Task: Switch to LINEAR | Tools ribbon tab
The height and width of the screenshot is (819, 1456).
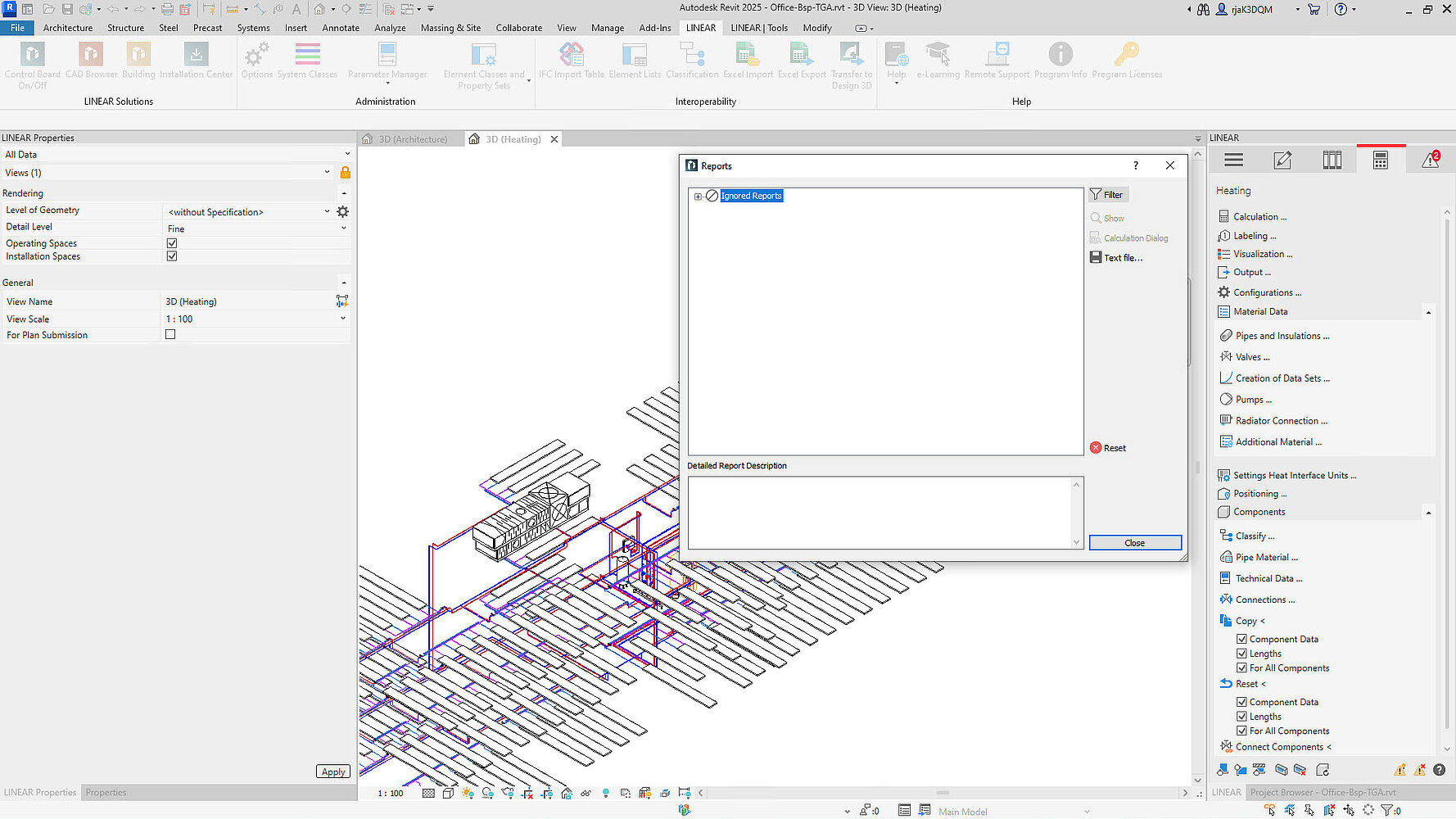Action: [x=759, y=28]
